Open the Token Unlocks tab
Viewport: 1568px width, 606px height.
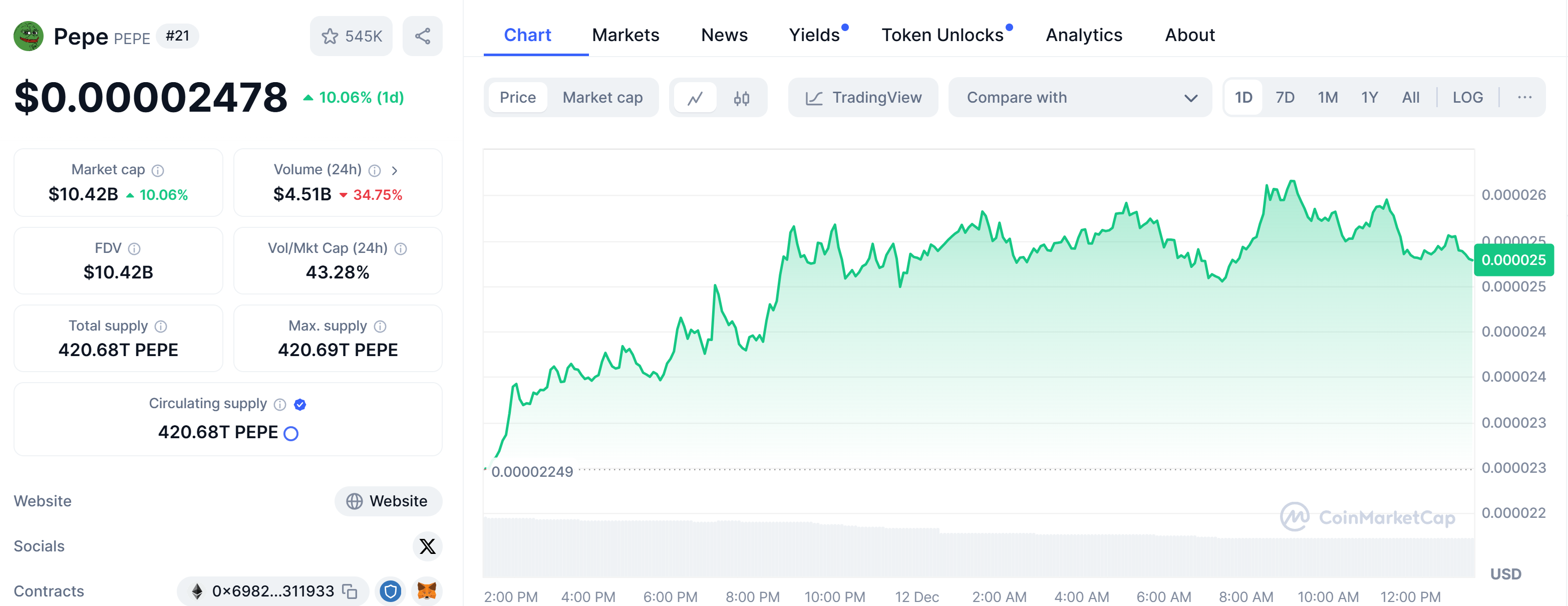click(943, 35)
